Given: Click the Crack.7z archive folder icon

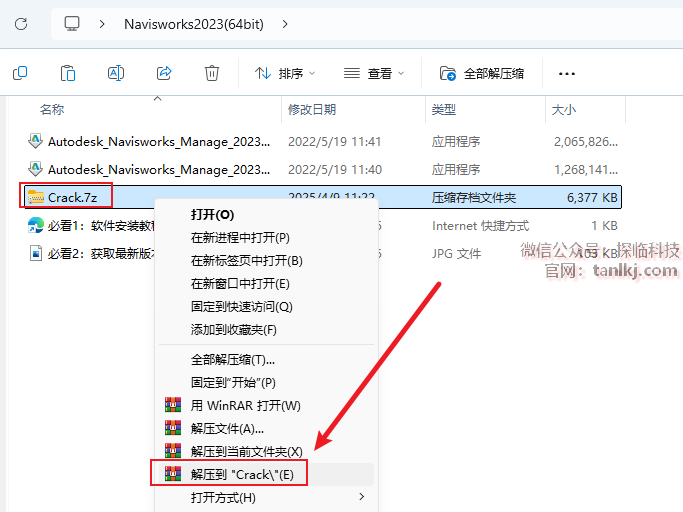Looking at the screenshot, I should click(36, 197).
